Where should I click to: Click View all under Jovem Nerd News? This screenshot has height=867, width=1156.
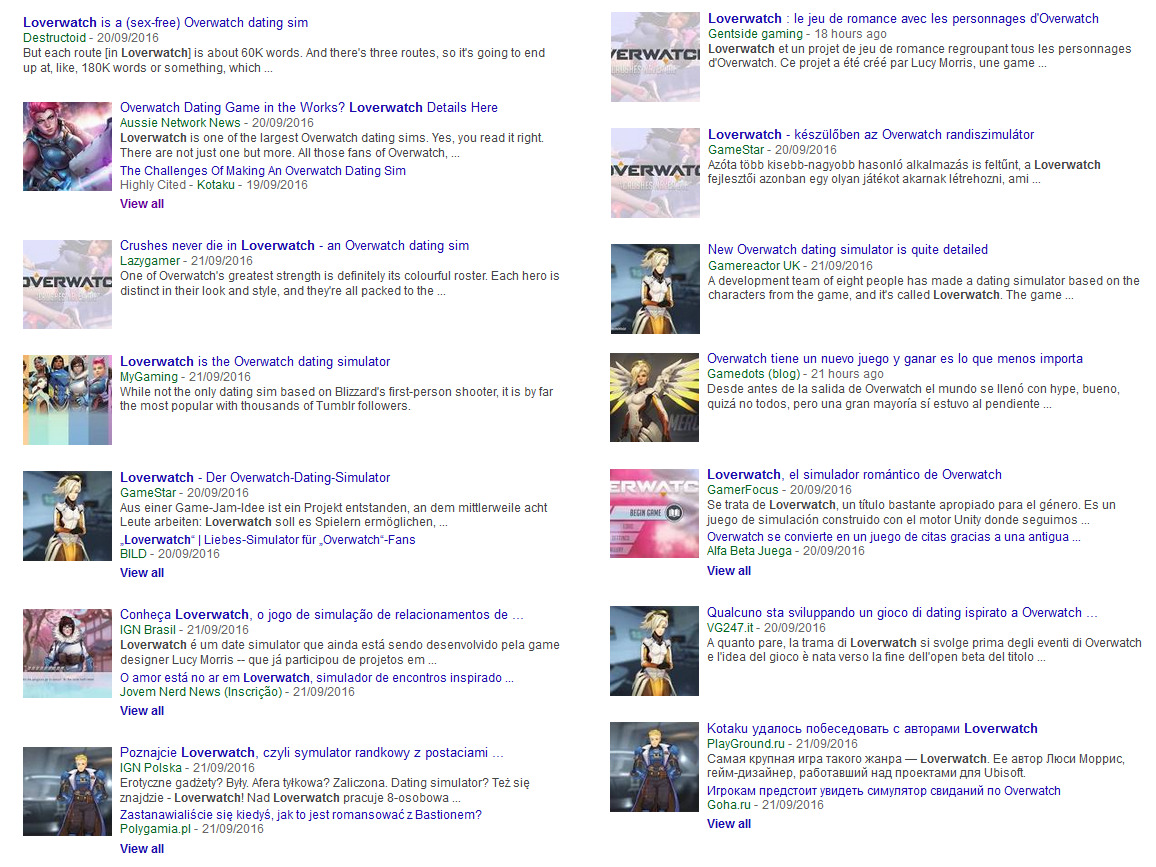pyautogui.click(x=142, y=711)
